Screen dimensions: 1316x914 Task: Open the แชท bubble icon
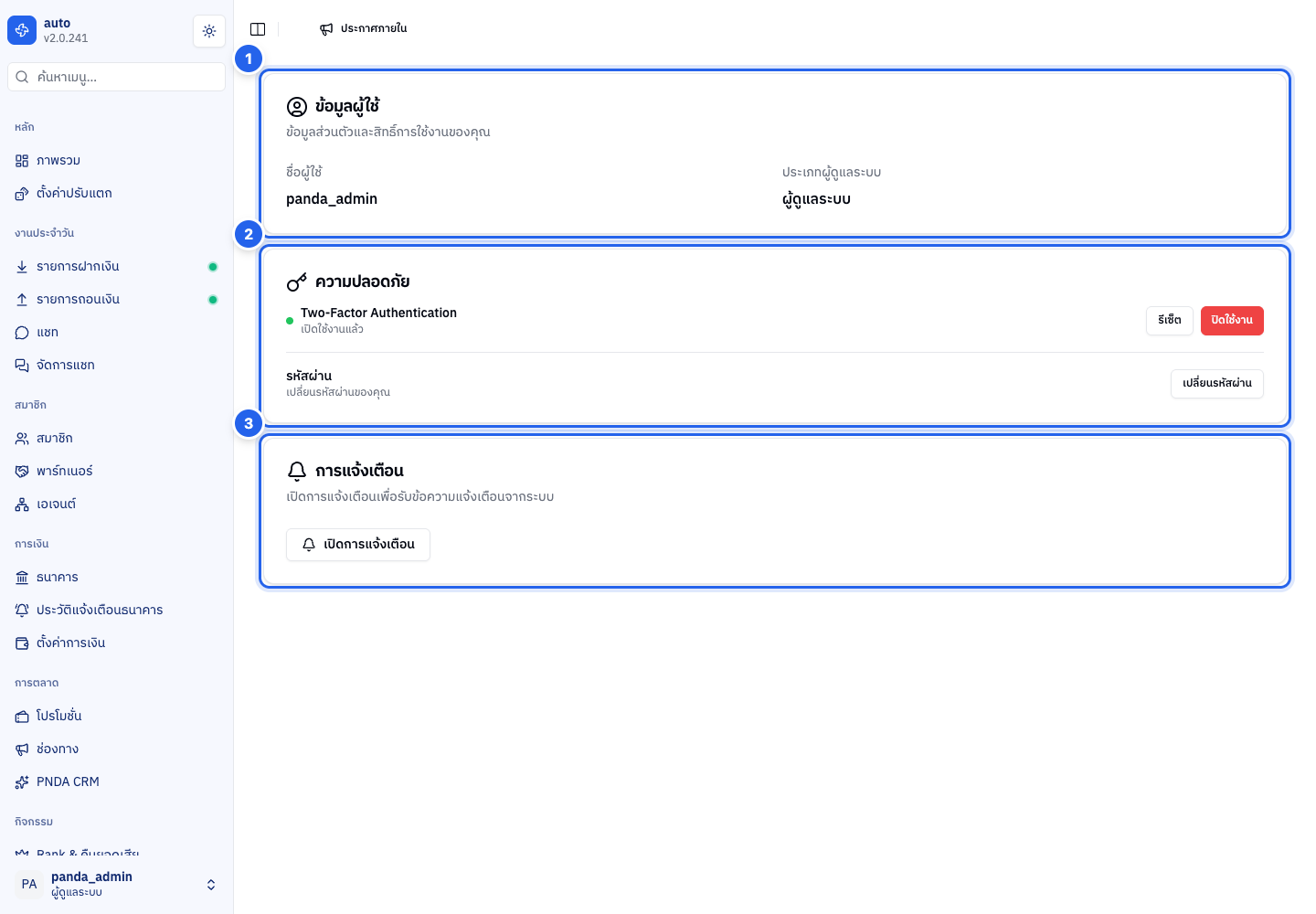pyautogui.click(x=22, y=333)
